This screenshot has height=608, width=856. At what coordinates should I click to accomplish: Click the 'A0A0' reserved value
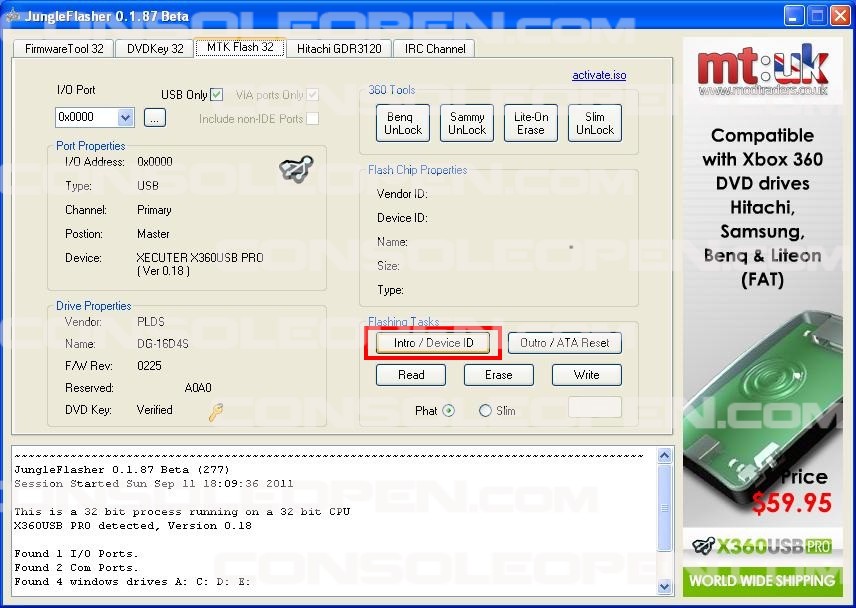pyautogui.click(x=198, y=388)
